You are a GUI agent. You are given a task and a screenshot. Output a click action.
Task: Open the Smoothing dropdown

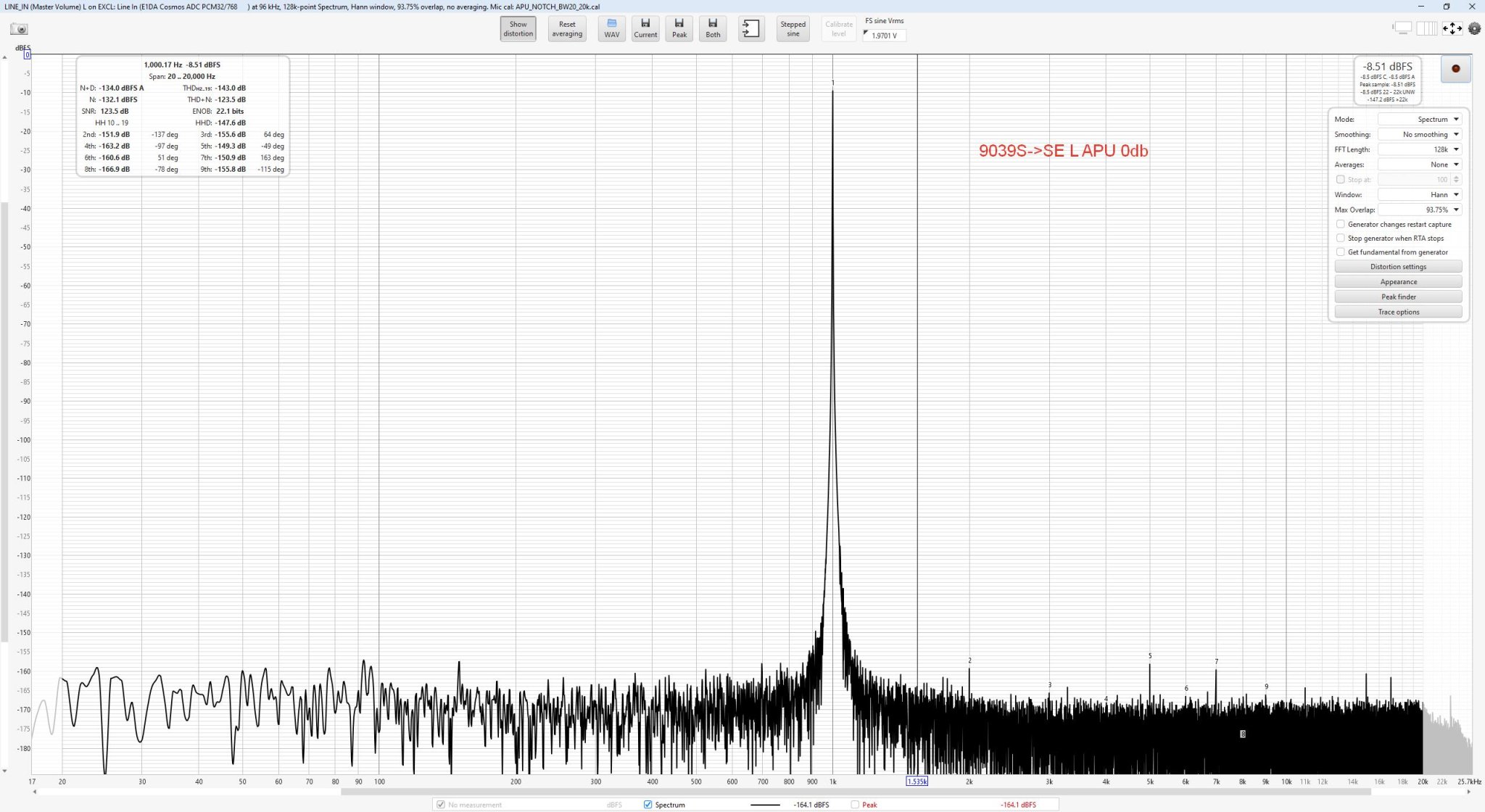1420,134
